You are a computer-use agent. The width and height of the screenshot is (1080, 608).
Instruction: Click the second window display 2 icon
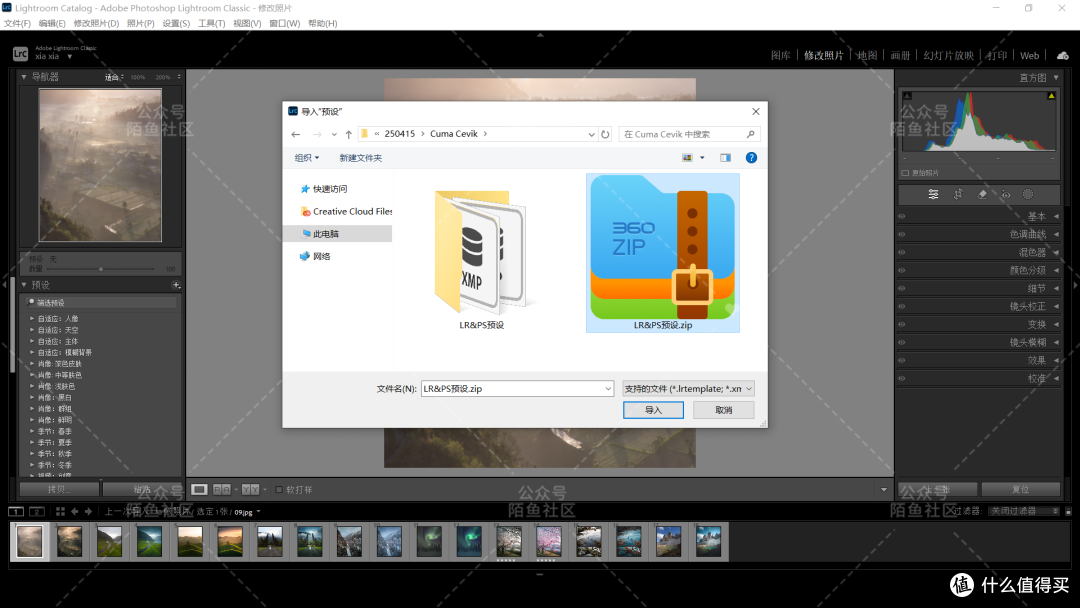[37, 512]
